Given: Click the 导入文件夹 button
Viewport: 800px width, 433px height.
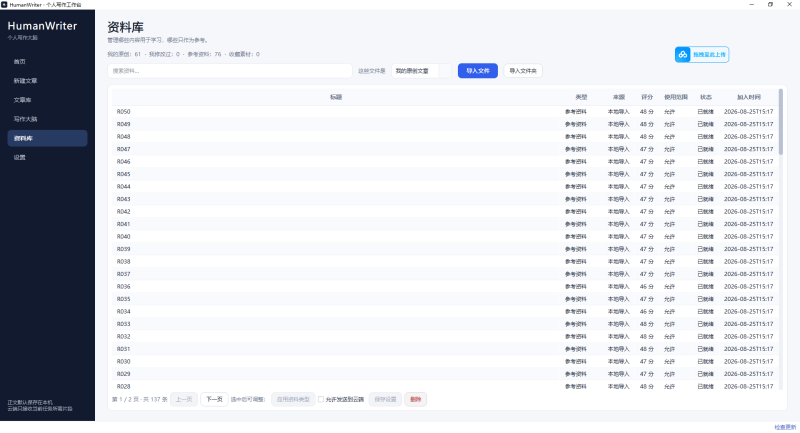Looking at the screenshot, I should [523, 71].
